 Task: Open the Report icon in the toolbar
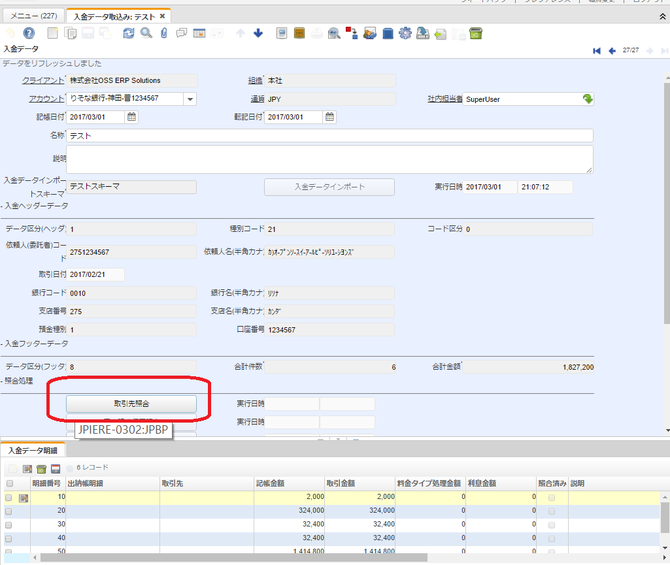[x=282, y=33]
